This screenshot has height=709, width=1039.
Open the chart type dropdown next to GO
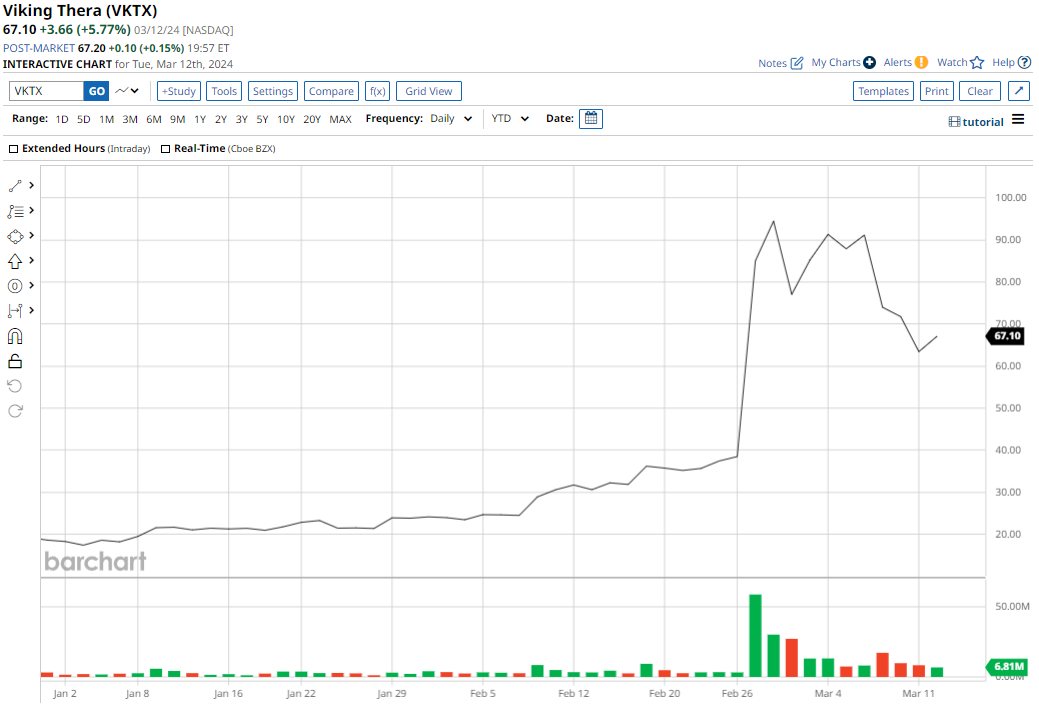click(127, 91)
